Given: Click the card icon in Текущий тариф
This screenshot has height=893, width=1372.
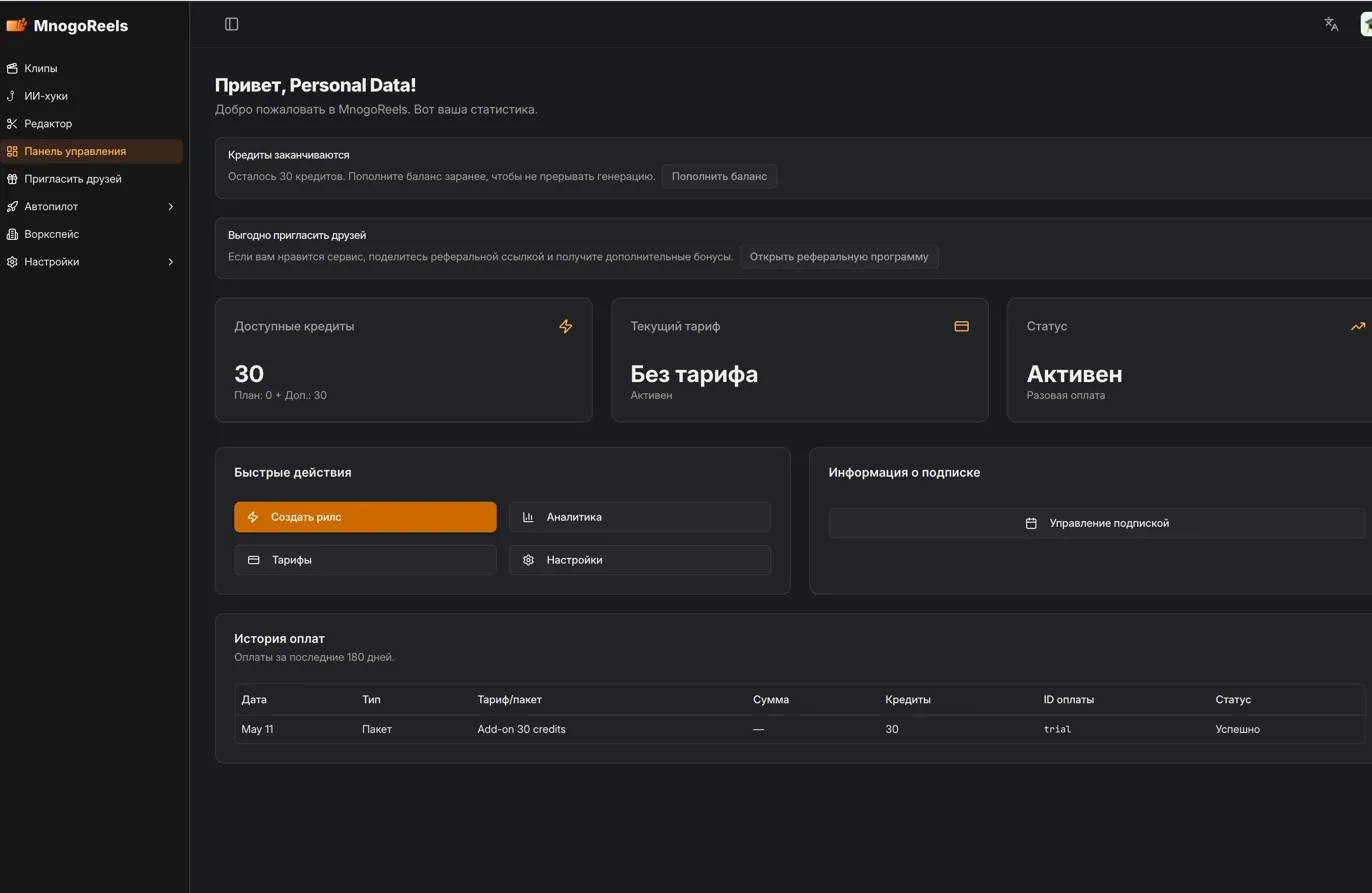Looking at the screenshot, I should 962,326.
